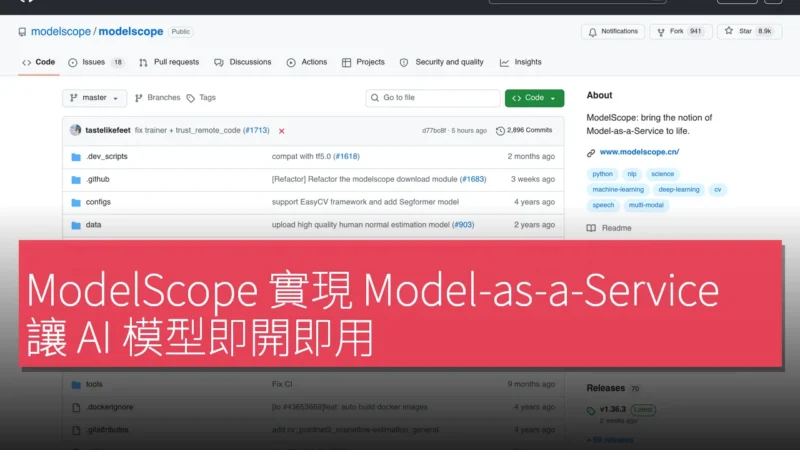This screenshot has width=800, height=450.
Task: Click the Discussions speech bubble icon
Action: pyautogui.click(x=219, y=63)
